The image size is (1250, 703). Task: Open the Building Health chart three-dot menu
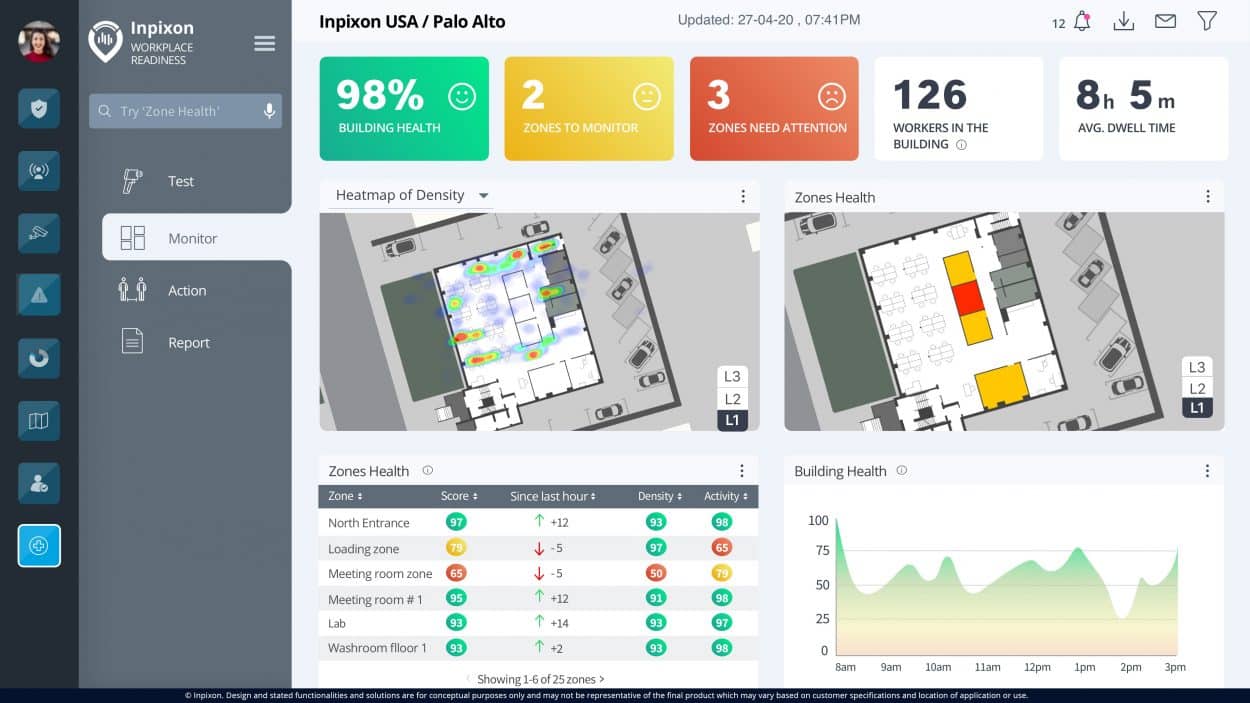coord(1207,471)
